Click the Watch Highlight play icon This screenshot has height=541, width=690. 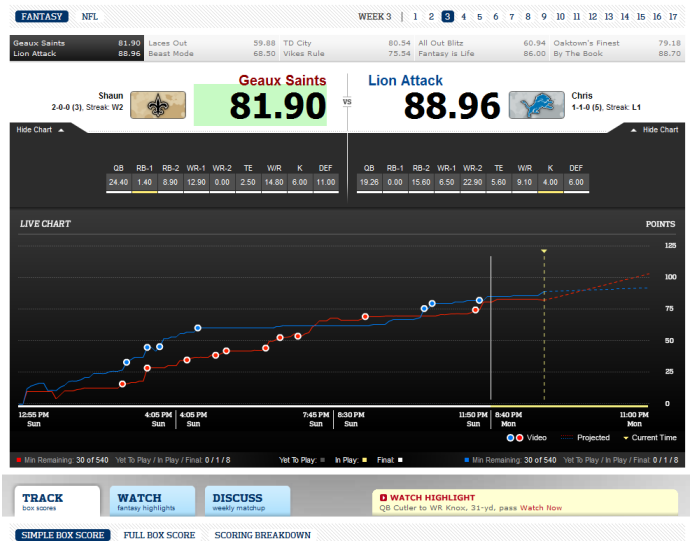[x=383, y=497]
